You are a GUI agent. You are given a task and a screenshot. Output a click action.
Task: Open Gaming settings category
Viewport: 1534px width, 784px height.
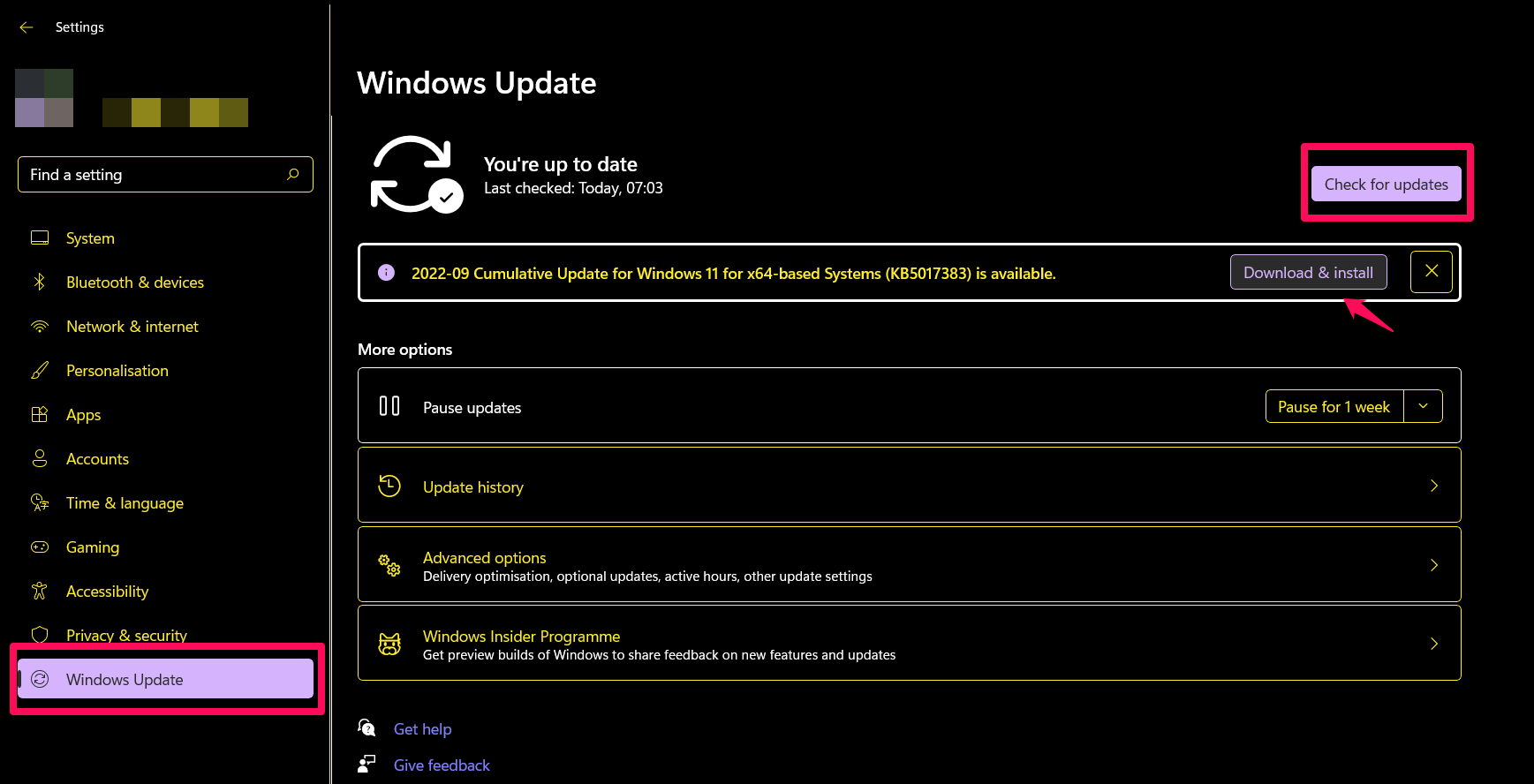click(165, 547)
